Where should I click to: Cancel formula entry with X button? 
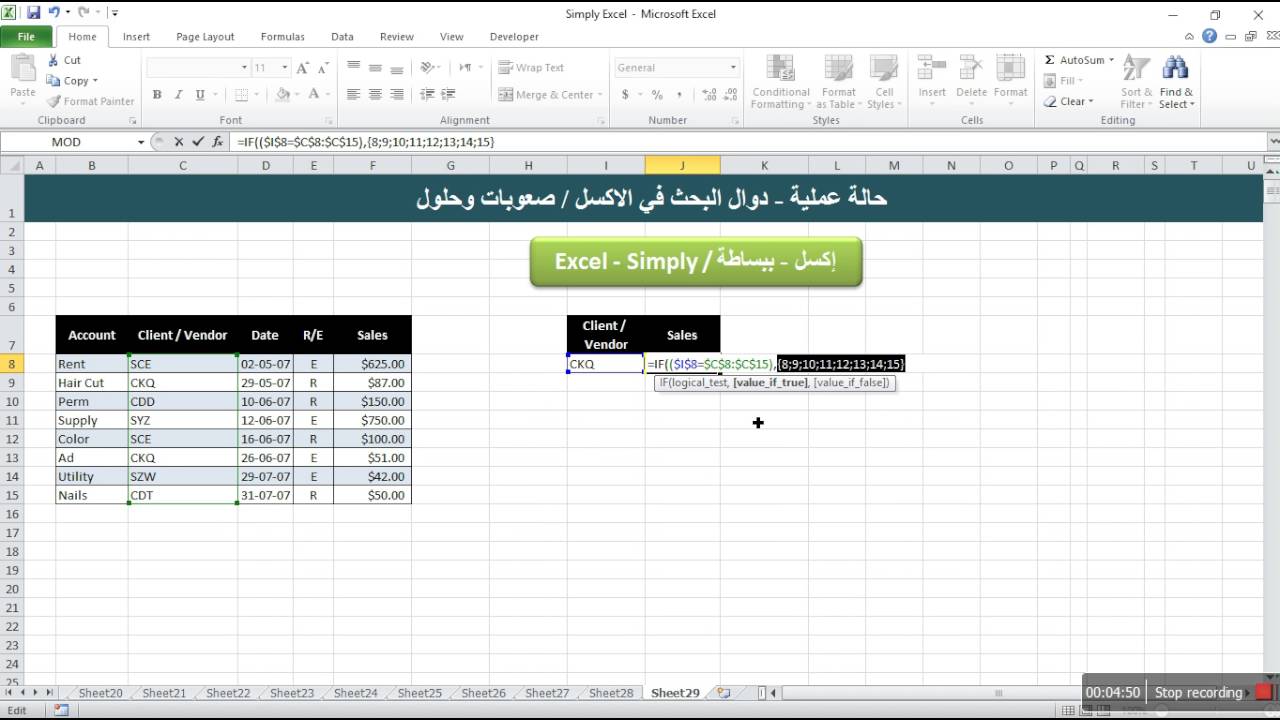[x=179, y=142]
